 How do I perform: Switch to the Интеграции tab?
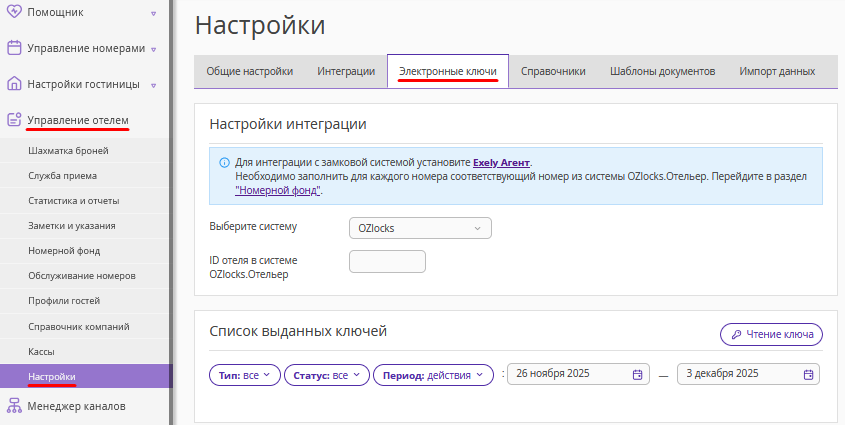point(346,71)
